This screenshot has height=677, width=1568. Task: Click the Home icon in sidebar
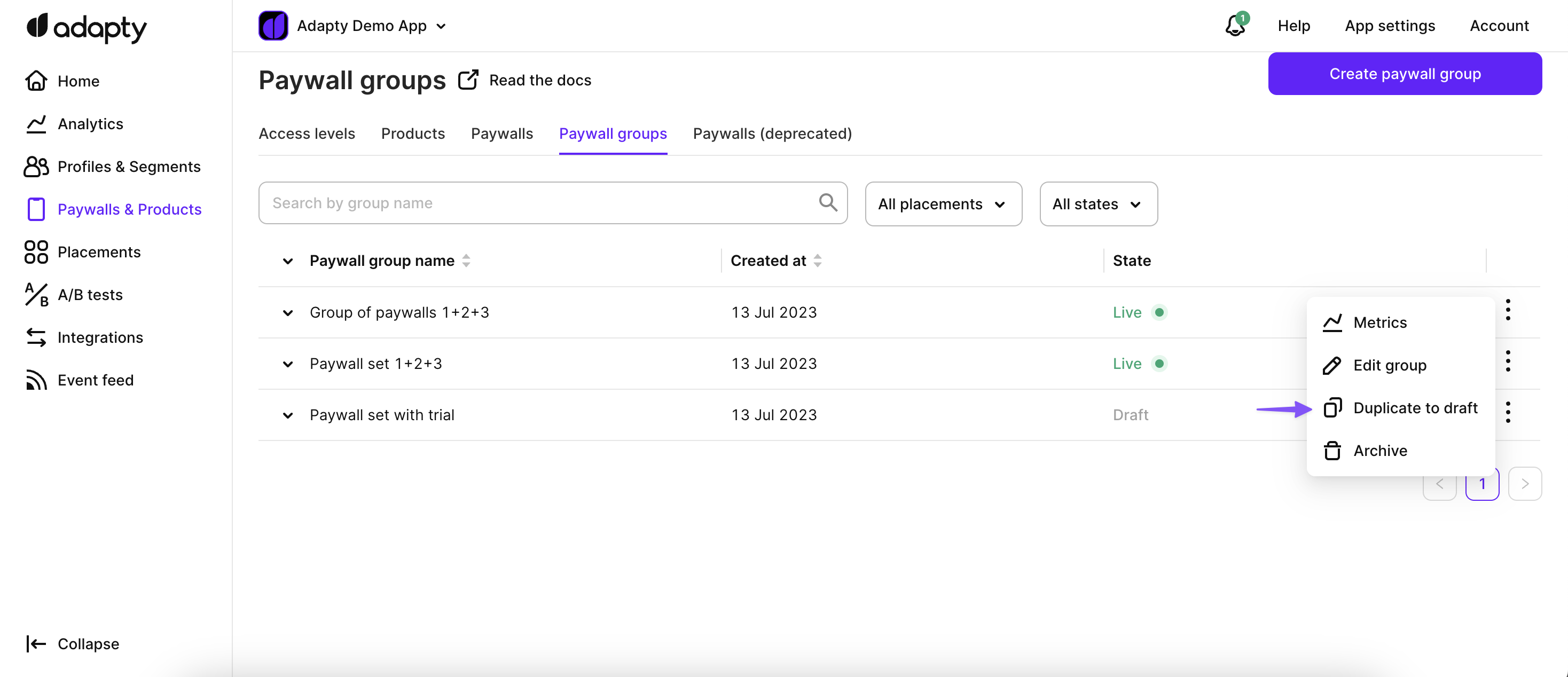[x=36, y=81]
